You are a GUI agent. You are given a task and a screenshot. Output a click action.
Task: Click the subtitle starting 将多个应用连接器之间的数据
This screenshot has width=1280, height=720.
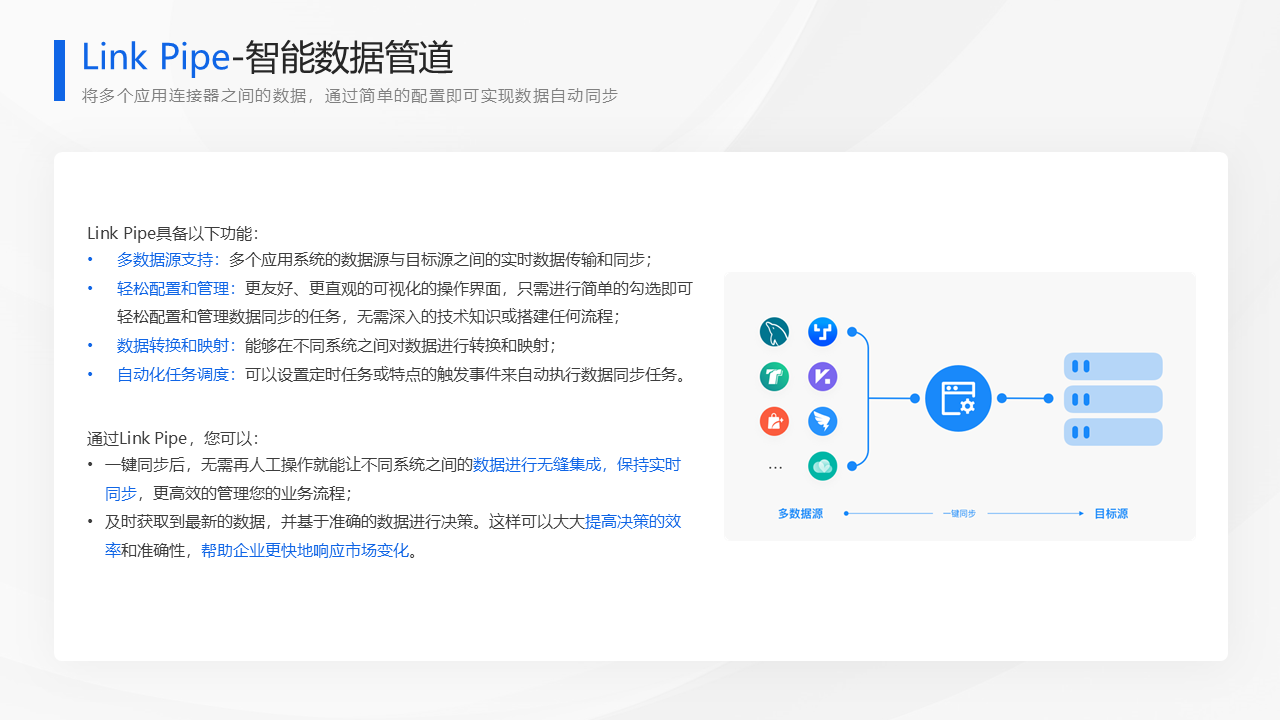click(350, 96)
